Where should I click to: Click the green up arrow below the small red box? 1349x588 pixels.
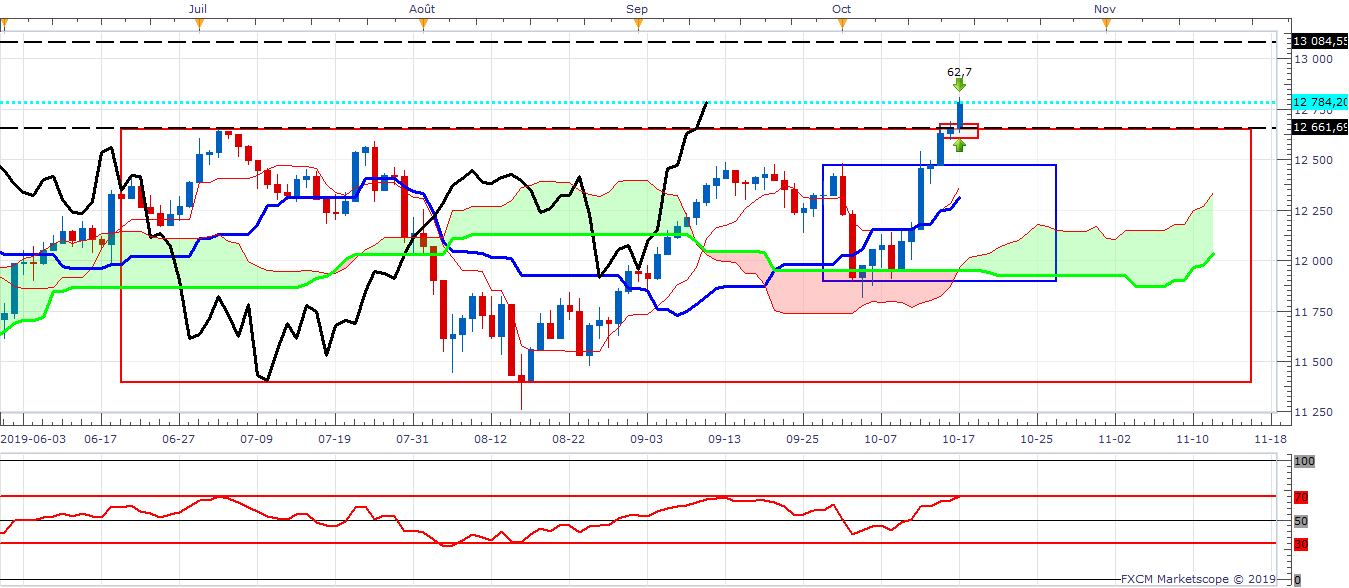pos(960,145)
